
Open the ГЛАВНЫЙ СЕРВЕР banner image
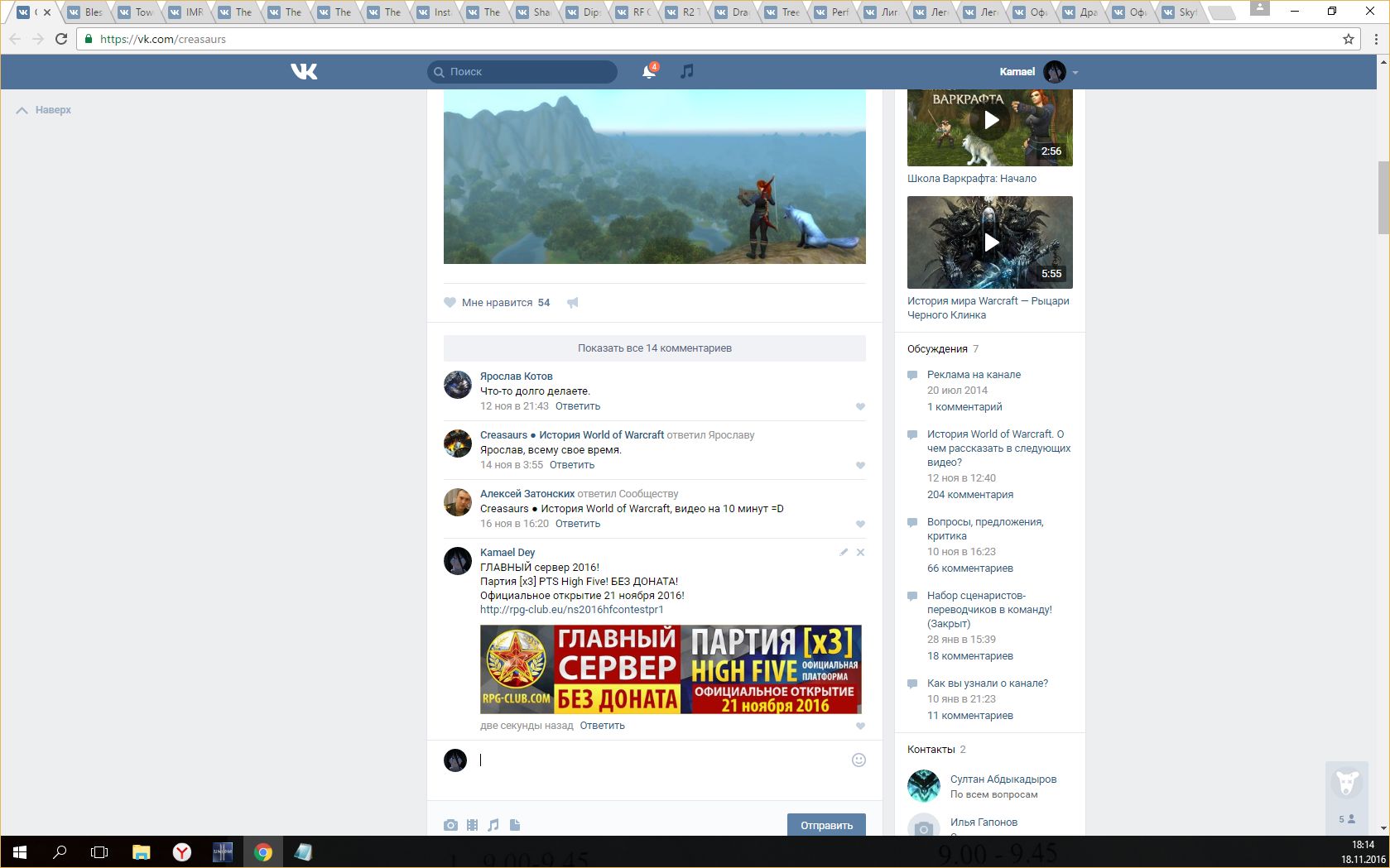pos(671,669)
